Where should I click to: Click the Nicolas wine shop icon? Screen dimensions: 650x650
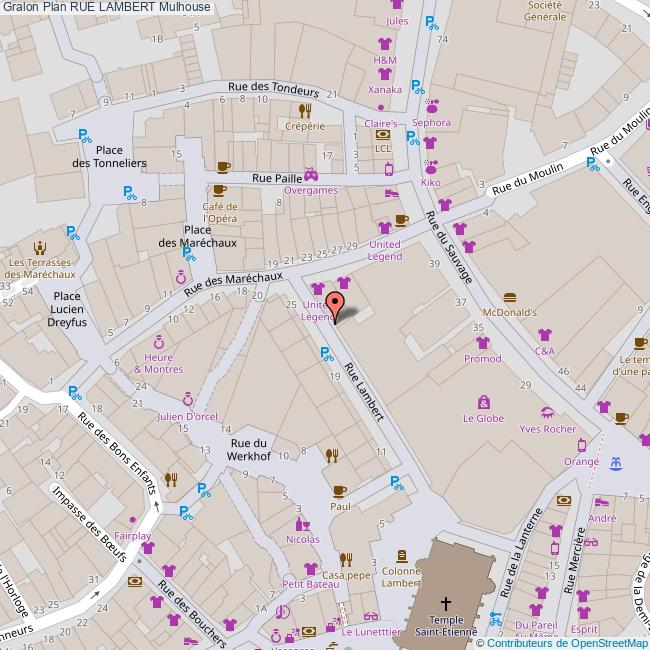pos(302,523)
